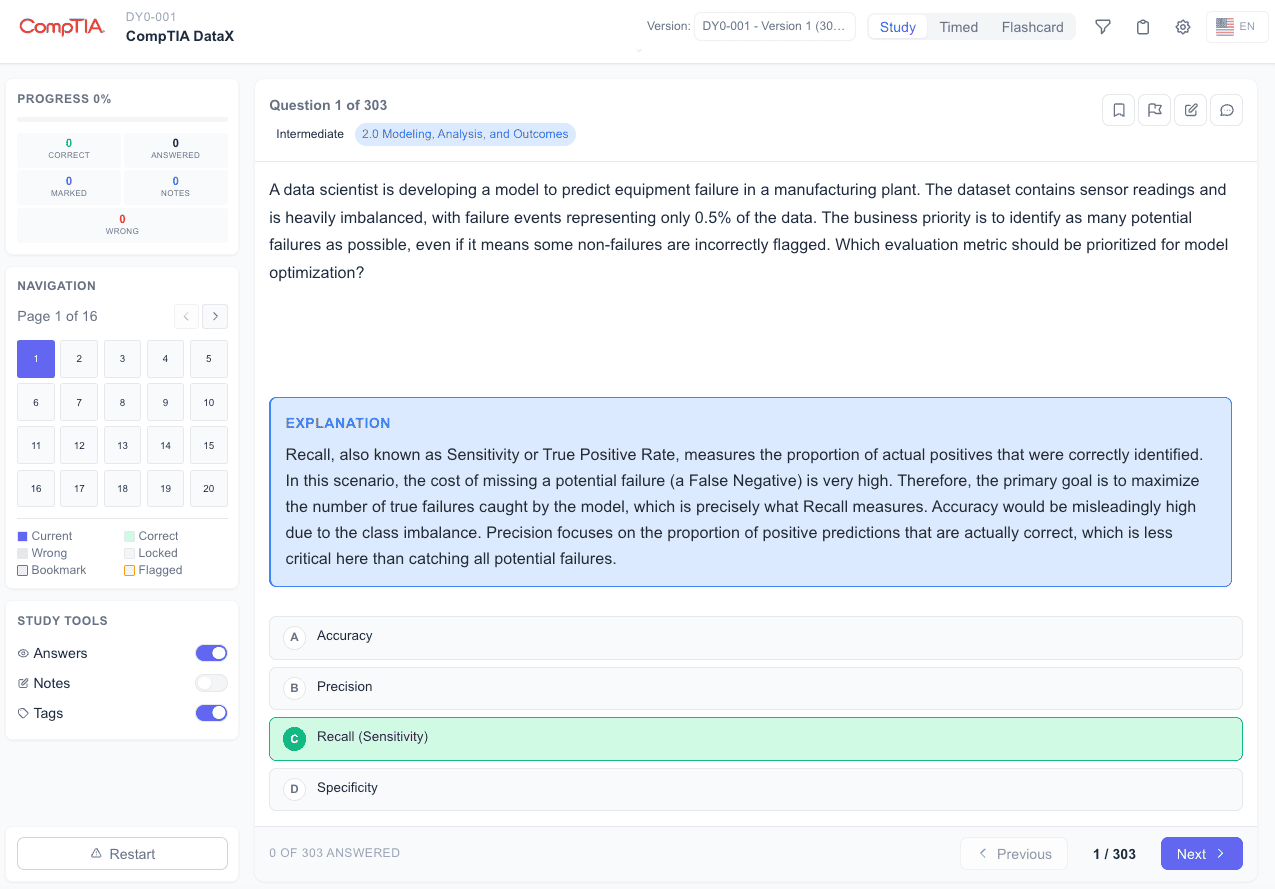Viewport: 1275px width, 889px height.
Task: Disable the Answers toggle in Study Tools
Action: (x=211, y=652)
